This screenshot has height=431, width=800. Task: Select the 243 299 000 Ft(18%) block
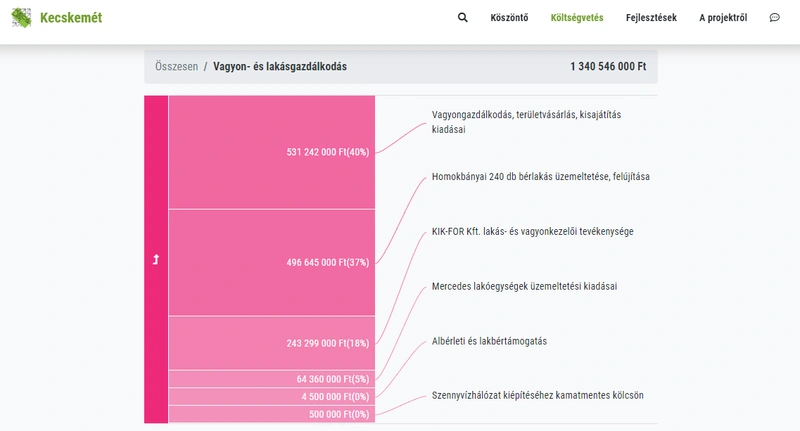coord(272,343)
